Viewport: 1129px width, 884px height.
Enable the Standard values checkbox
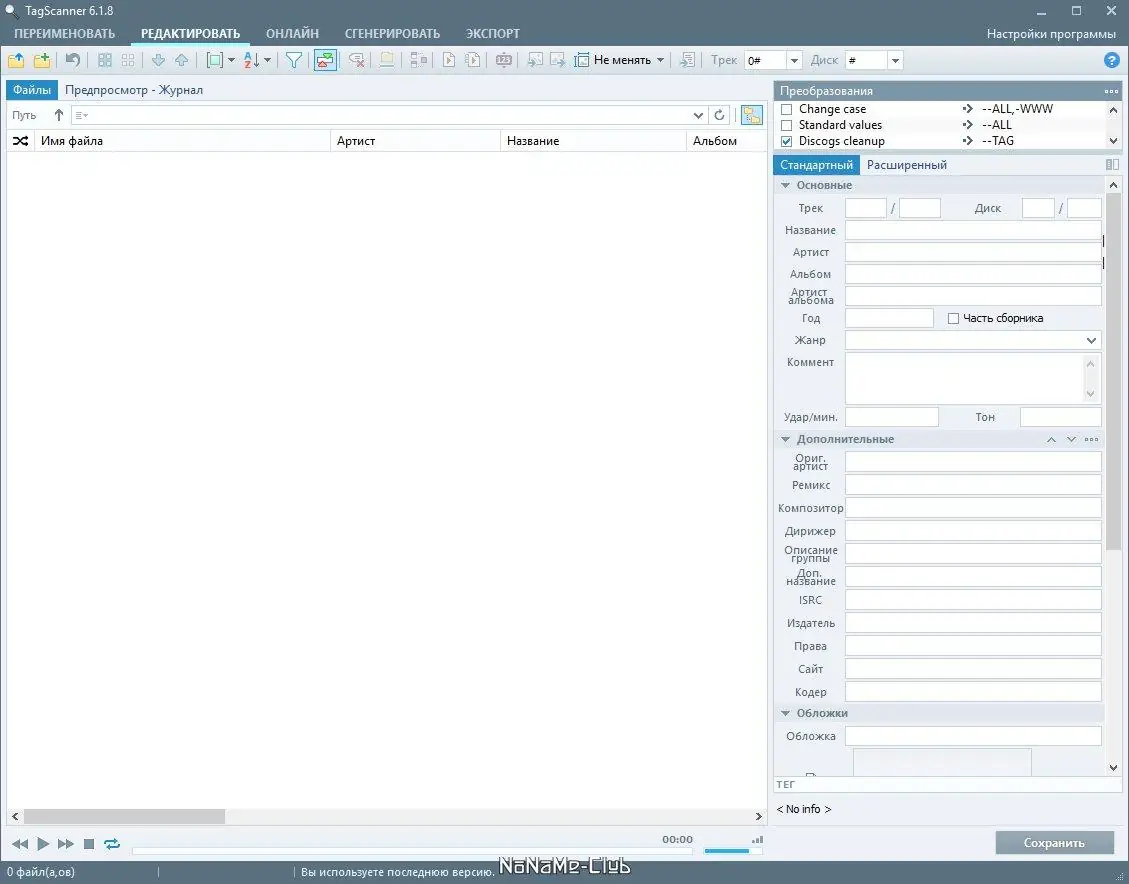tap(786, 125)
